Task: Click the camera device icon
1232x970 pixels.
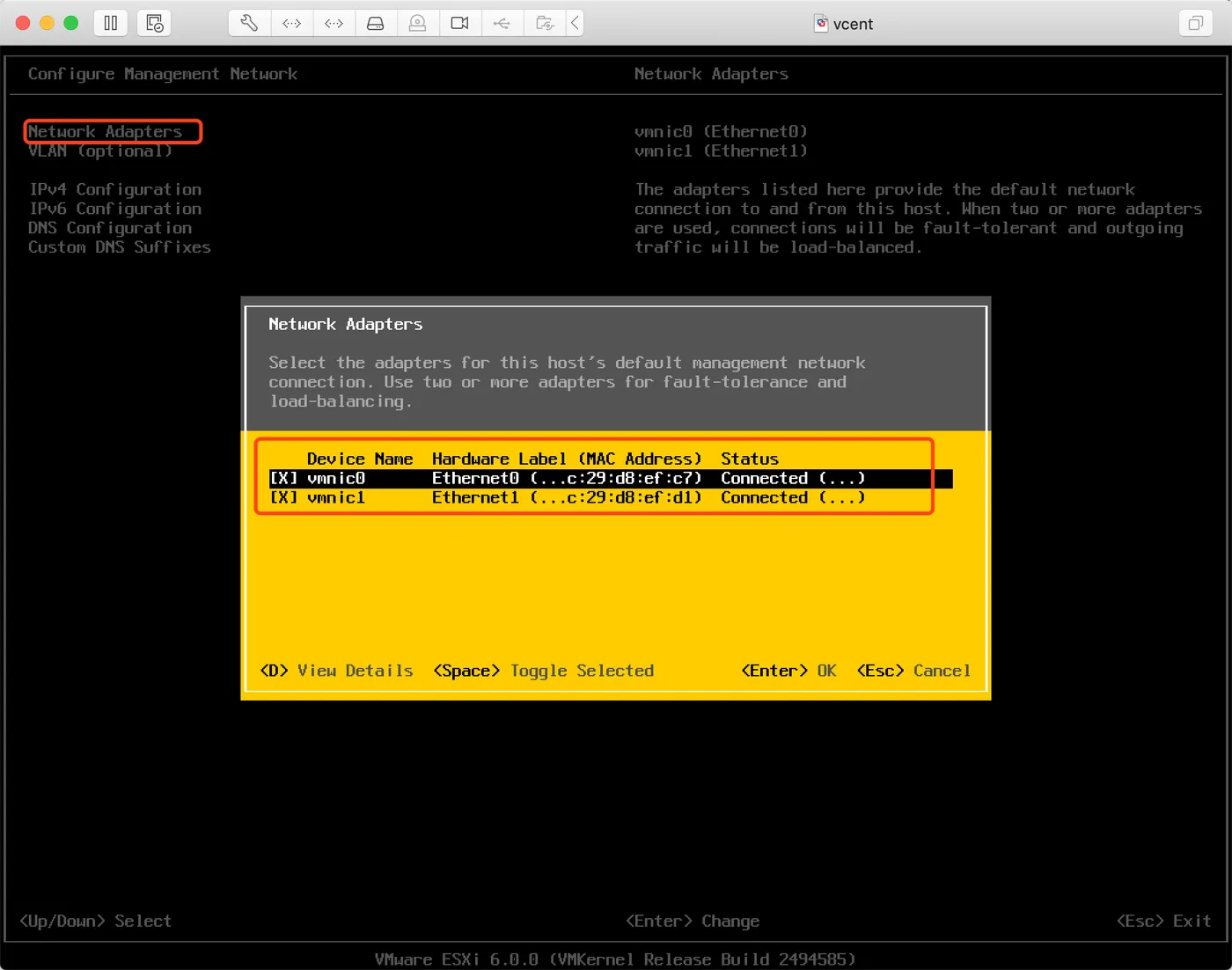Action: coord(459,23)
